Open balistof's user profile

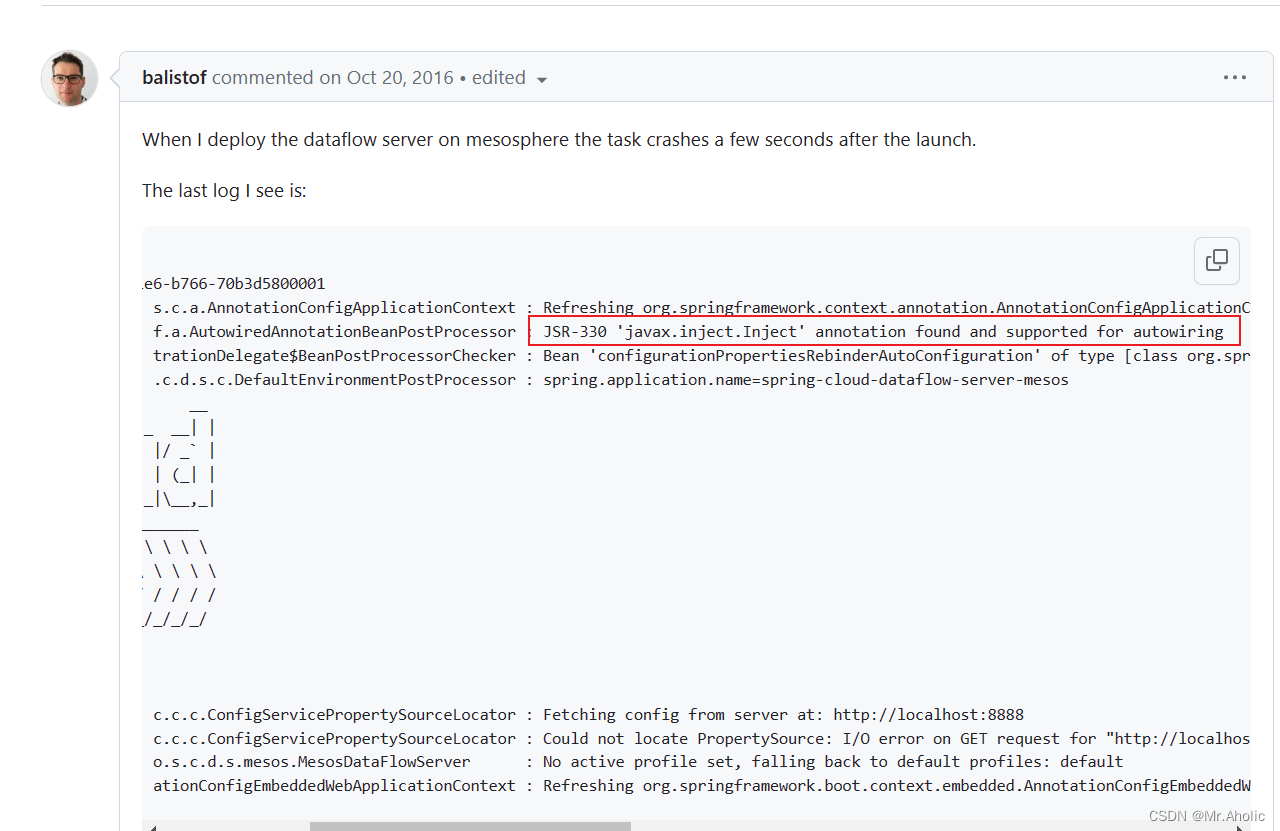pyautogui.click(x=174, y=77)
